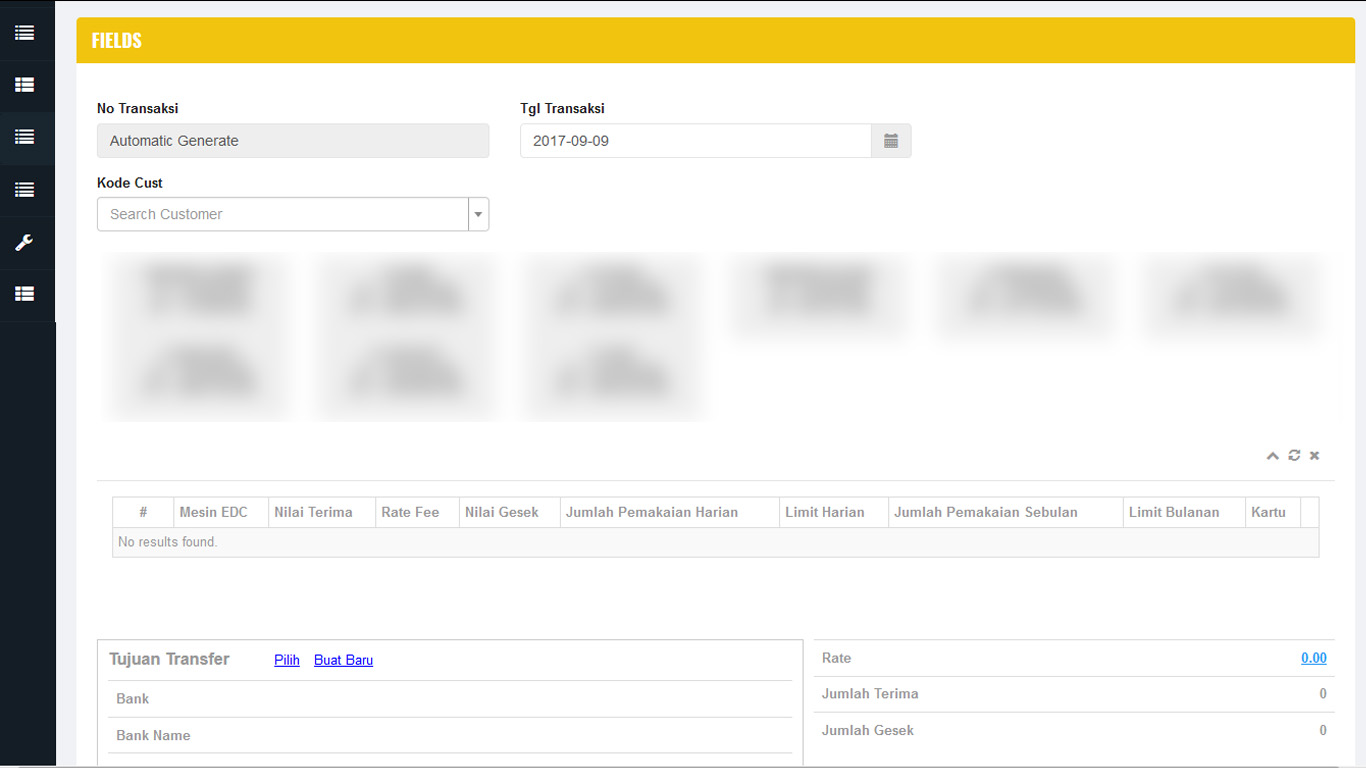
Task: Click the Limit Harian column header
Action: click(x=824, y=512)
